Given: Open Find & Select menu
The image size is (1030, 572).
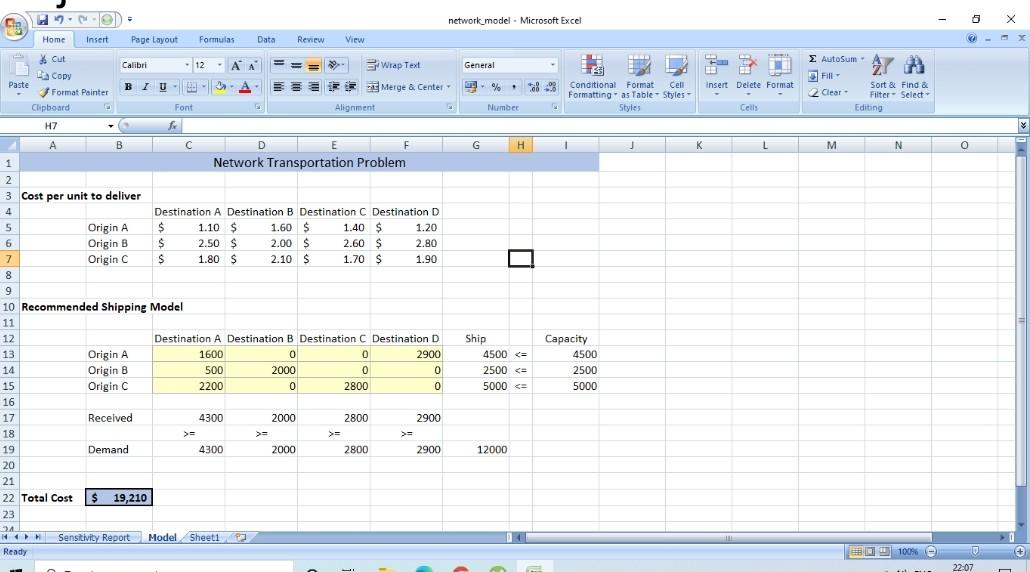Looking at the screenshot, I should point(914,76).
